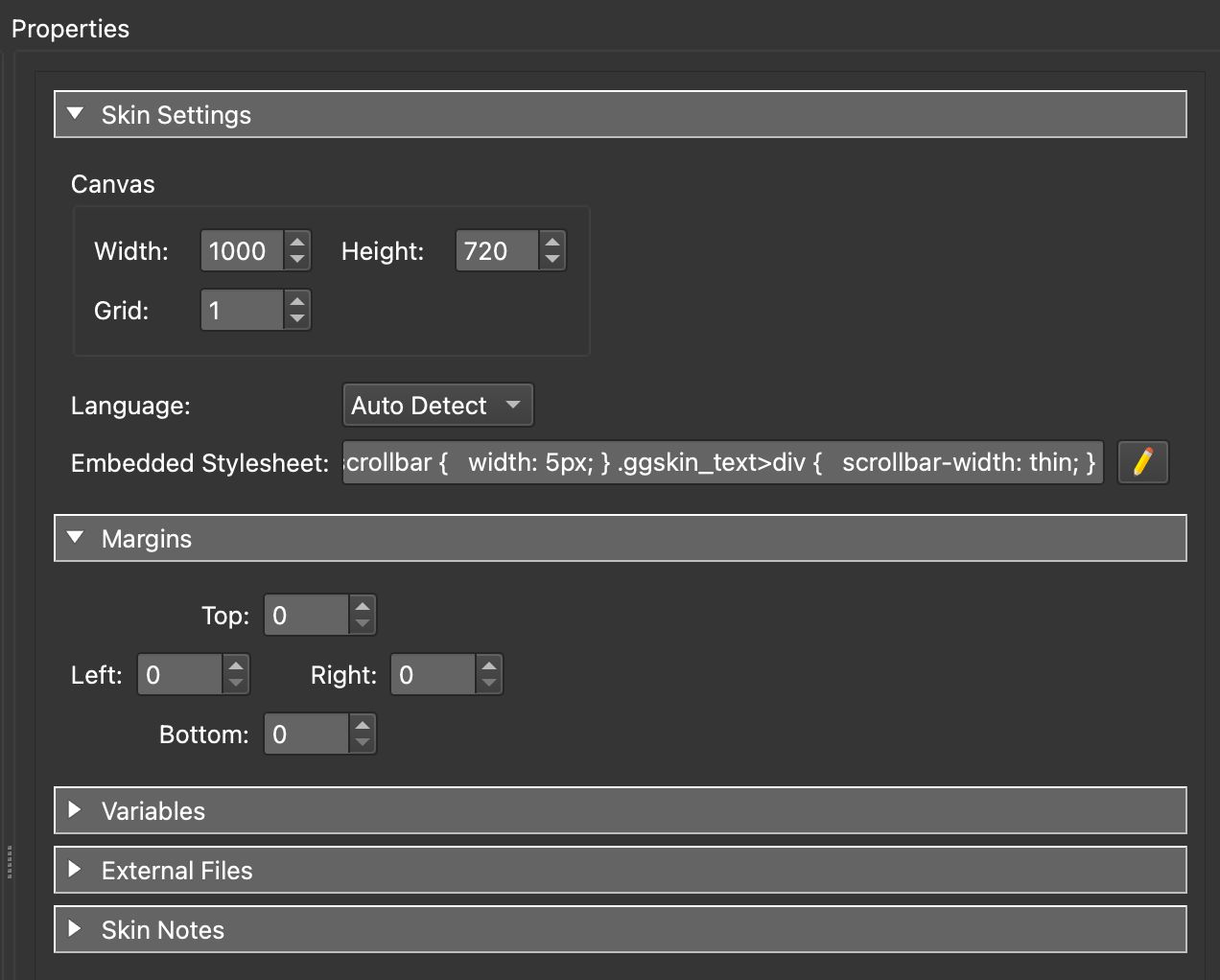
Task: Click the Height stepper down arrow
Action: click(552, 259)
